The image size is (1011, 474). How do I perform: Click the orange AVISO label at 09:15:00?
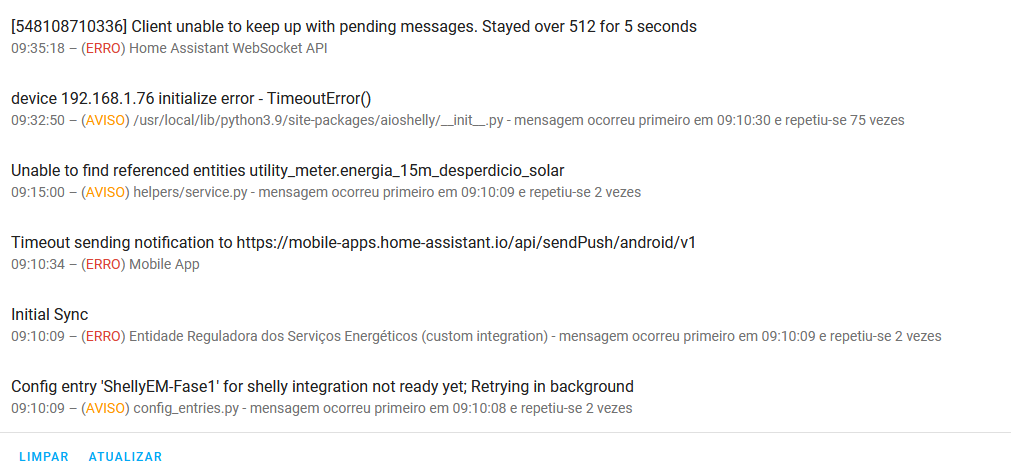tap(105, 192)
